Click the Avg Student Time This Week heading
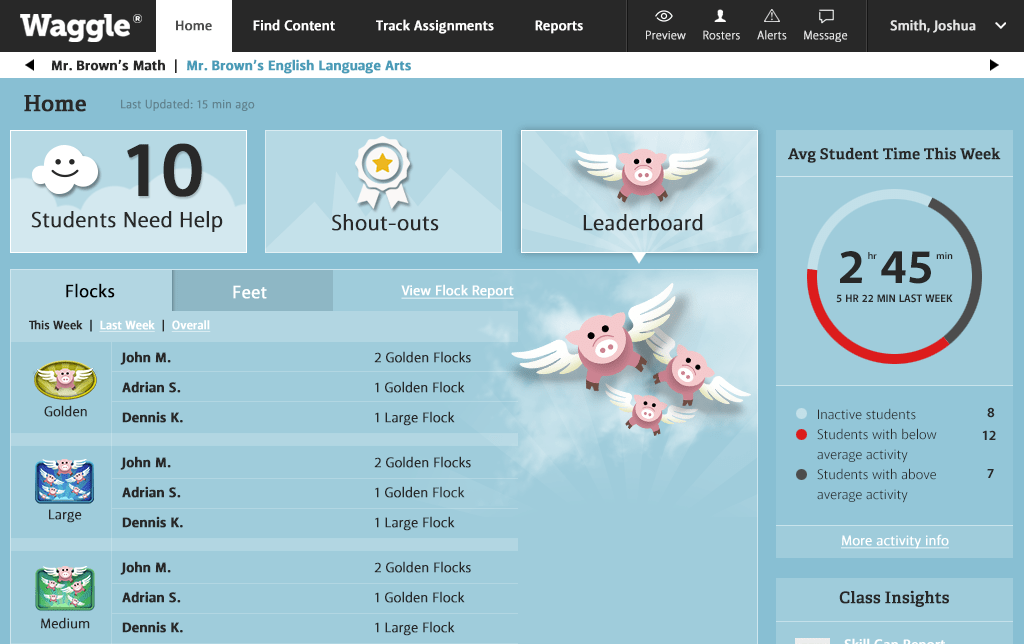This screenshot has width=1024, height=644. point(894,154)
